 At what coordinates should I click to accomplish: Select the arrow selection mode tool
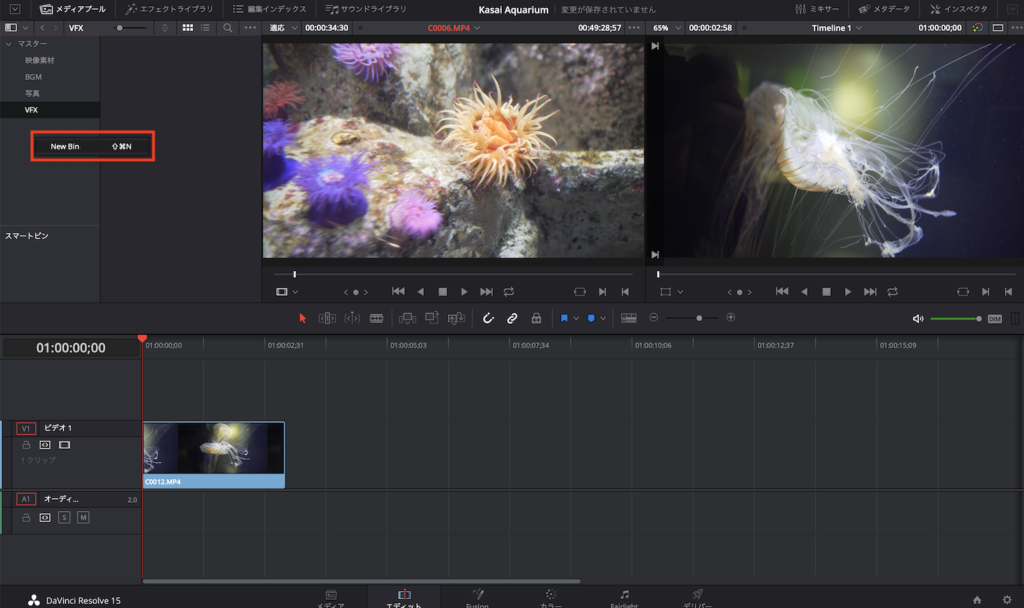point(303,318)
